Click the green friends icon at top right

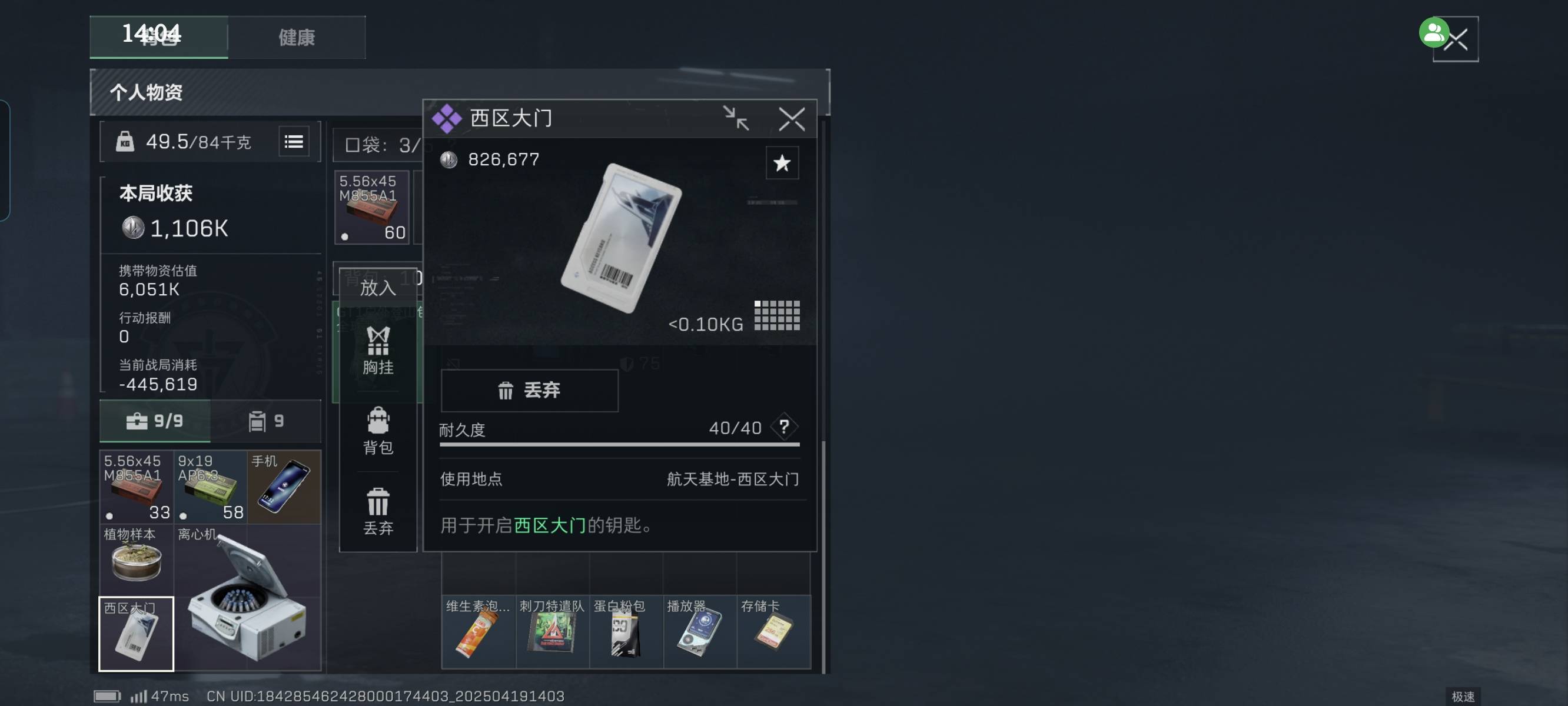pos(1433,33)
